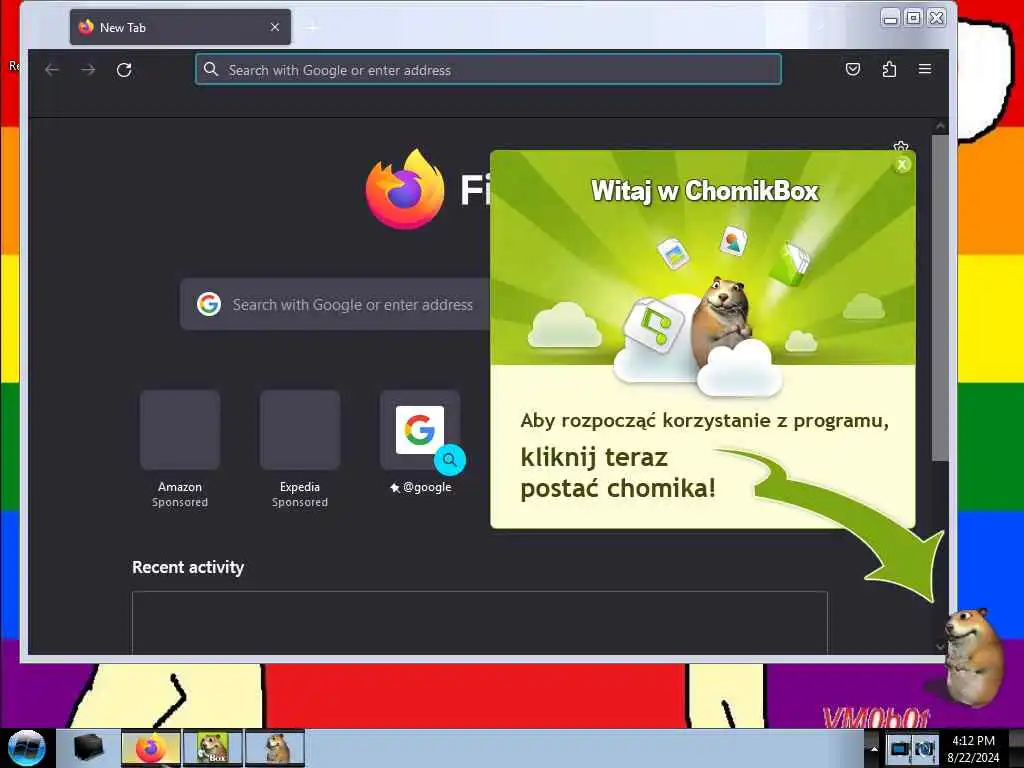Click the Amazon shortcut label
This screenshot has height=768, width=1024.
180,487
